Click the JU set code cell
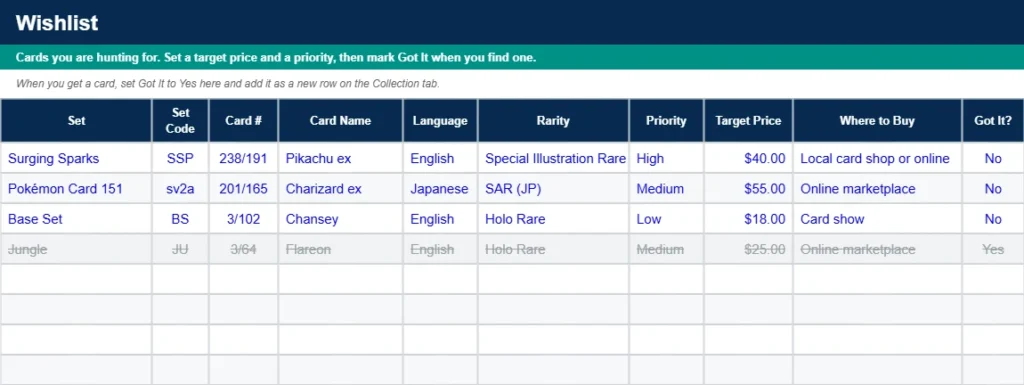1024x385 pixels. [x=180, y=249]
